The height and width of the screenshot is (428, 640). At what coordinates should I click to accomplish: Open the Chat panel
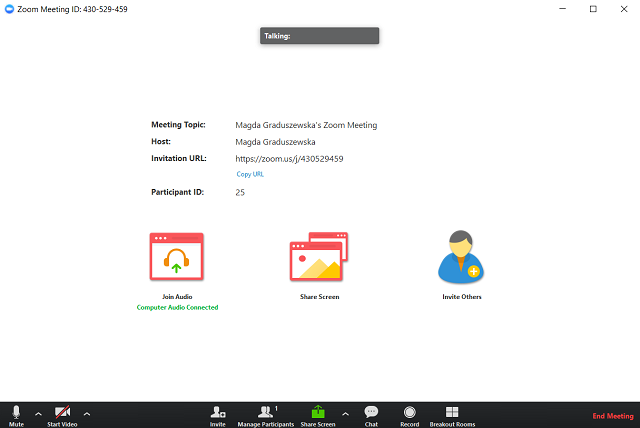[371, 412]
